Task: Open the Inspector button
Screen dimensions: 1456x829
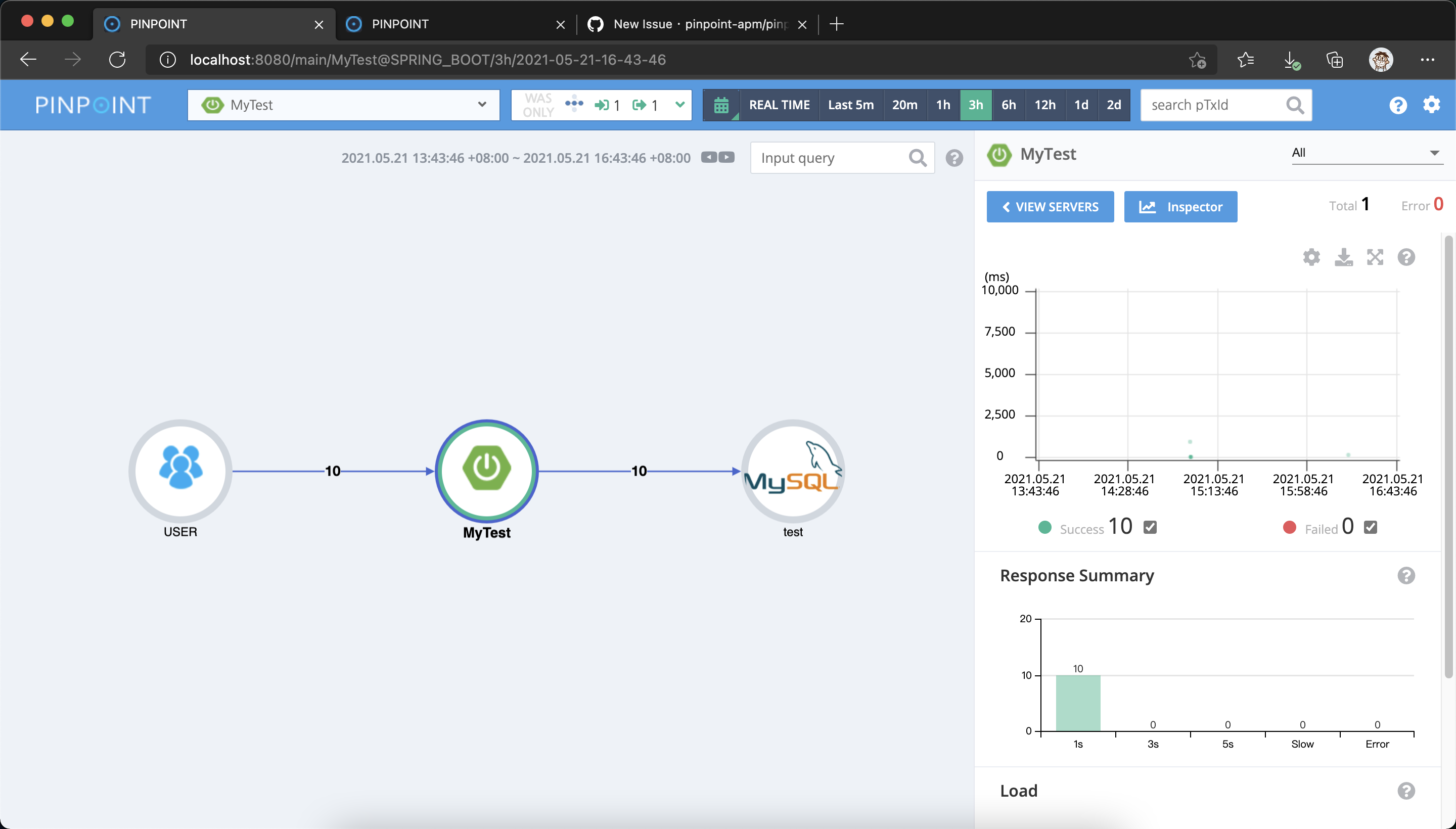Action: coord(1180,207)
